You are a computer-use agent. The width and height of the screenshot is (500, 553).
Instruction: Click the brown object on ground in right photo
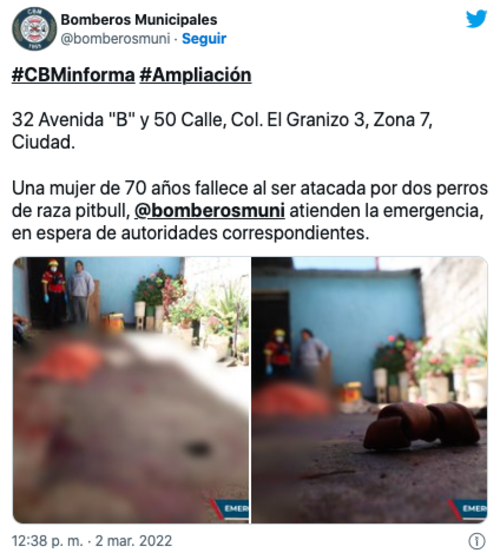(421, 426)
